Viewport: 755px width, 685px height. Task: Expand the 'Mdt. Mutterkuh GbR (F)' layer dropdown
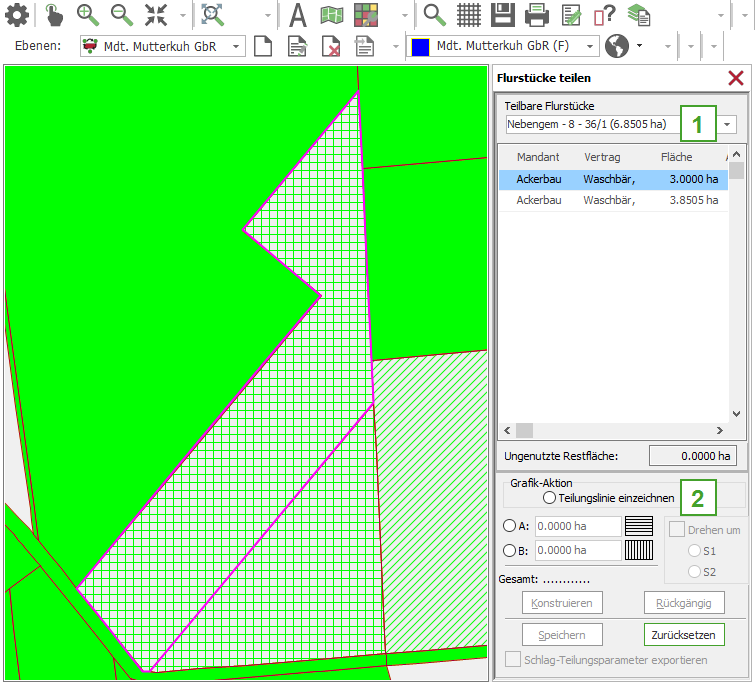(590, 46)
